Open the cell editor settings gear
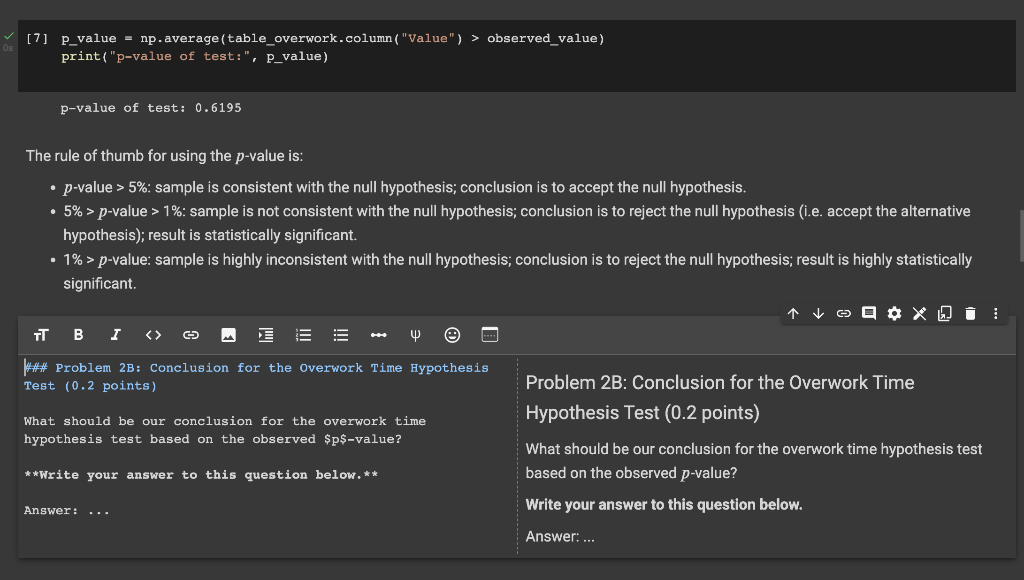This screenshot has height=580, width=1024. coord(894,314)
